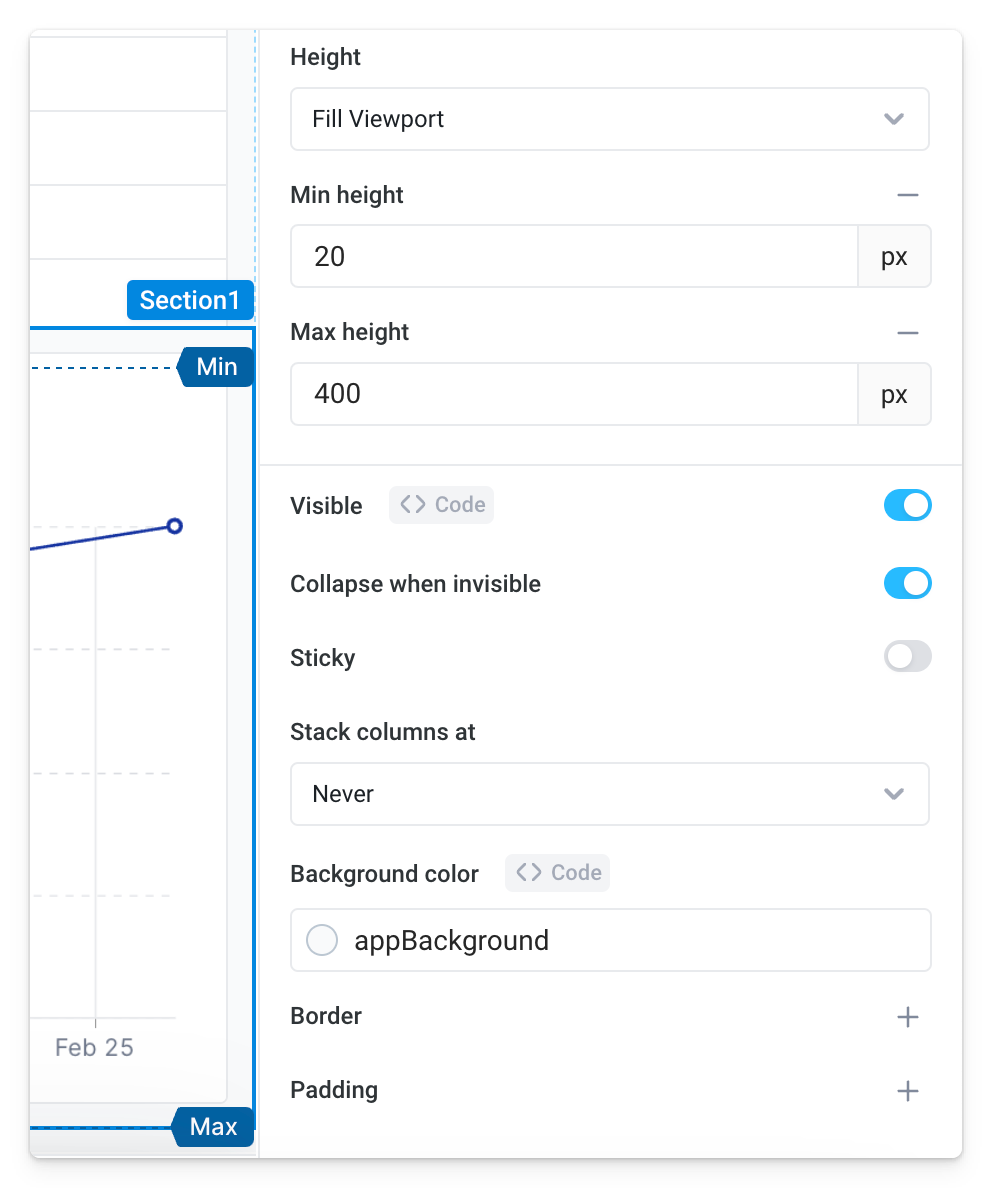Remove the Min height setting via minus icon
Viewport: 992px width, 1188px height.
[908, 194]
